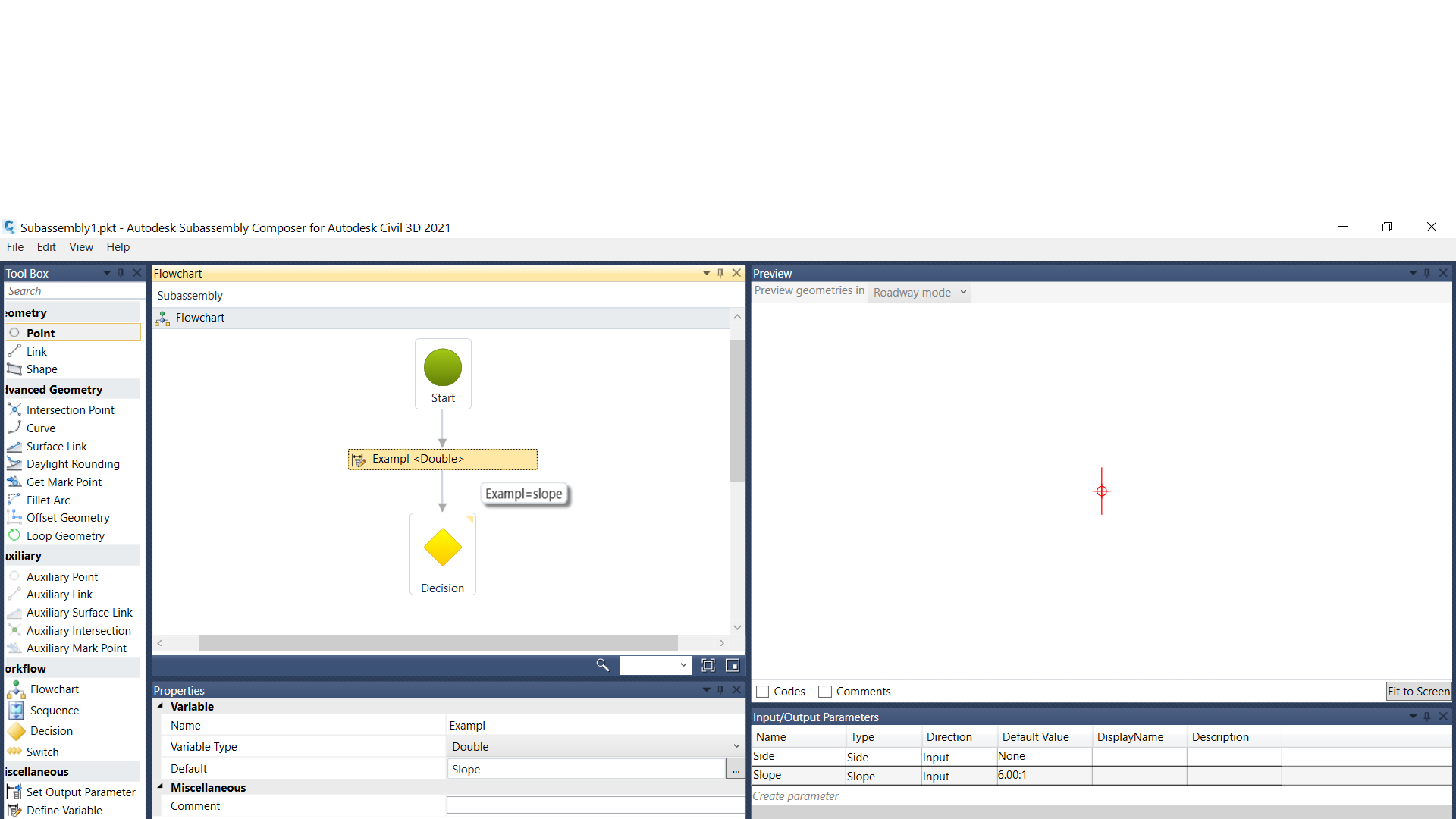Pick the Auxiliary Surface Link tool
The width and height of the screenshot is (1456, 819).
point(80,612)
